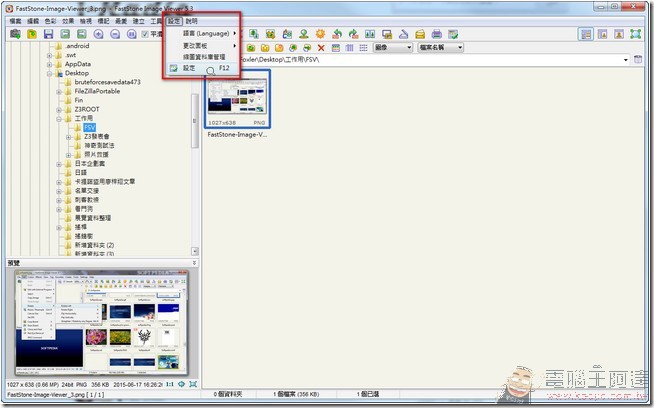Click the fit-to-window icon in preview status
Viewport: 654px width, 408px height.
(x=193, y=384)
